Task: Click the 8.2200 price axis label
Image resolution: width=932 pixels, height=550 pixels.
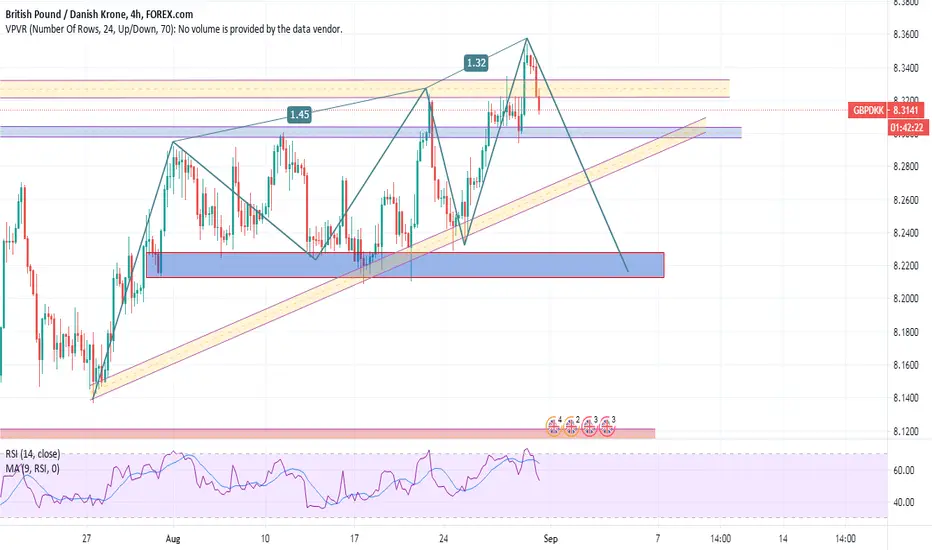Action: 906,266
